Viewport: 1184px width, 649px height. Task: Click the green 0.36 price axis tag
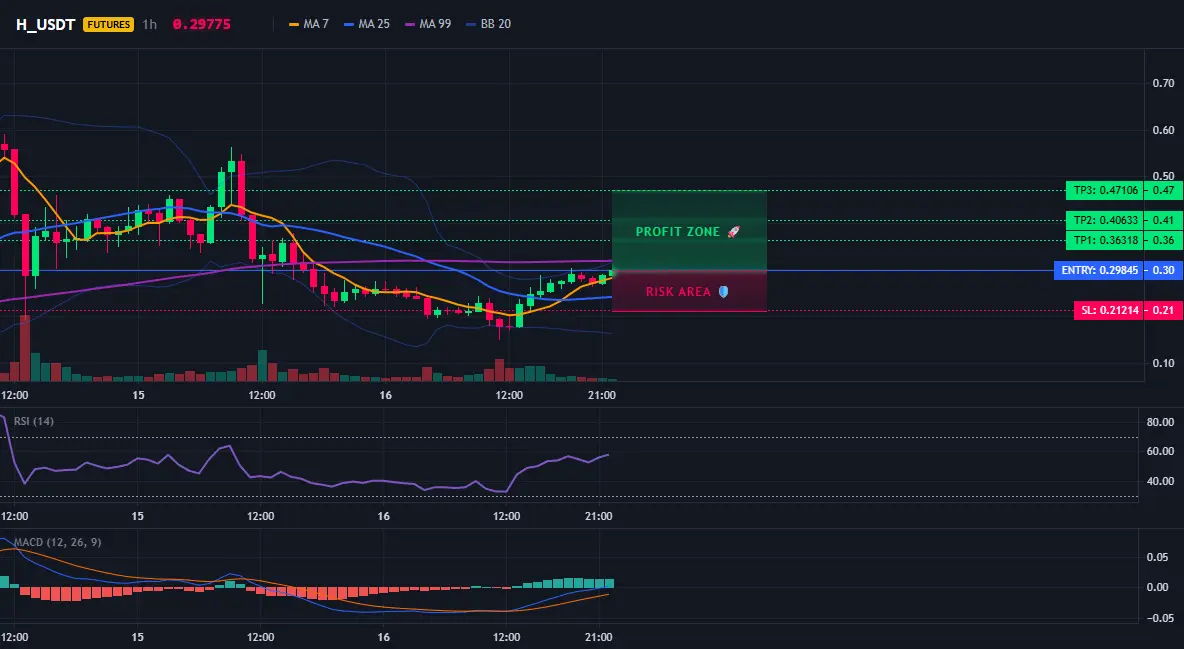[x=1163, y=241]
